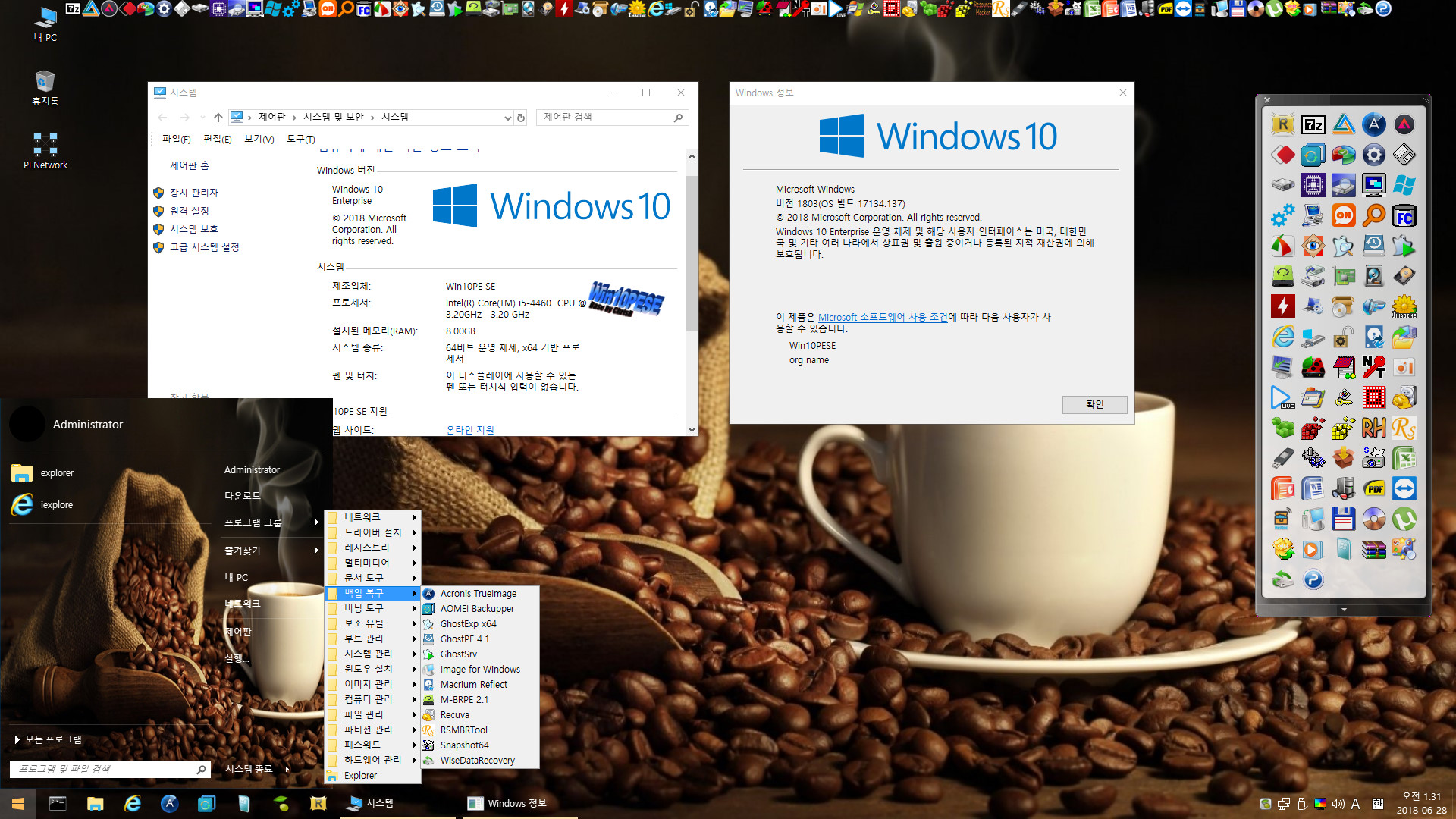Open the 파일(F) menu
Screen dimensions: 1456x819
176,139
